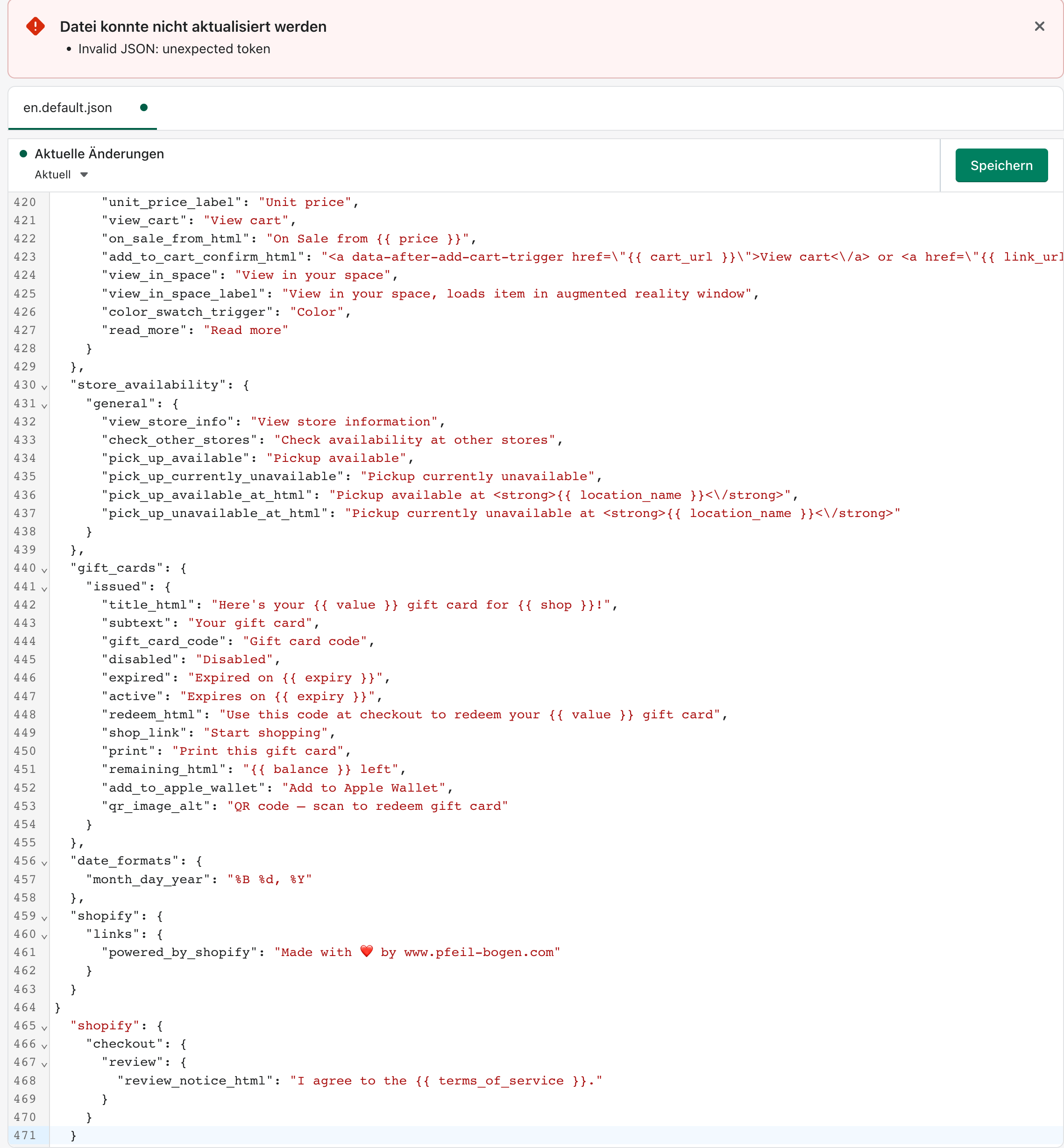Collapse shopify block at line 459

[44, 918]
